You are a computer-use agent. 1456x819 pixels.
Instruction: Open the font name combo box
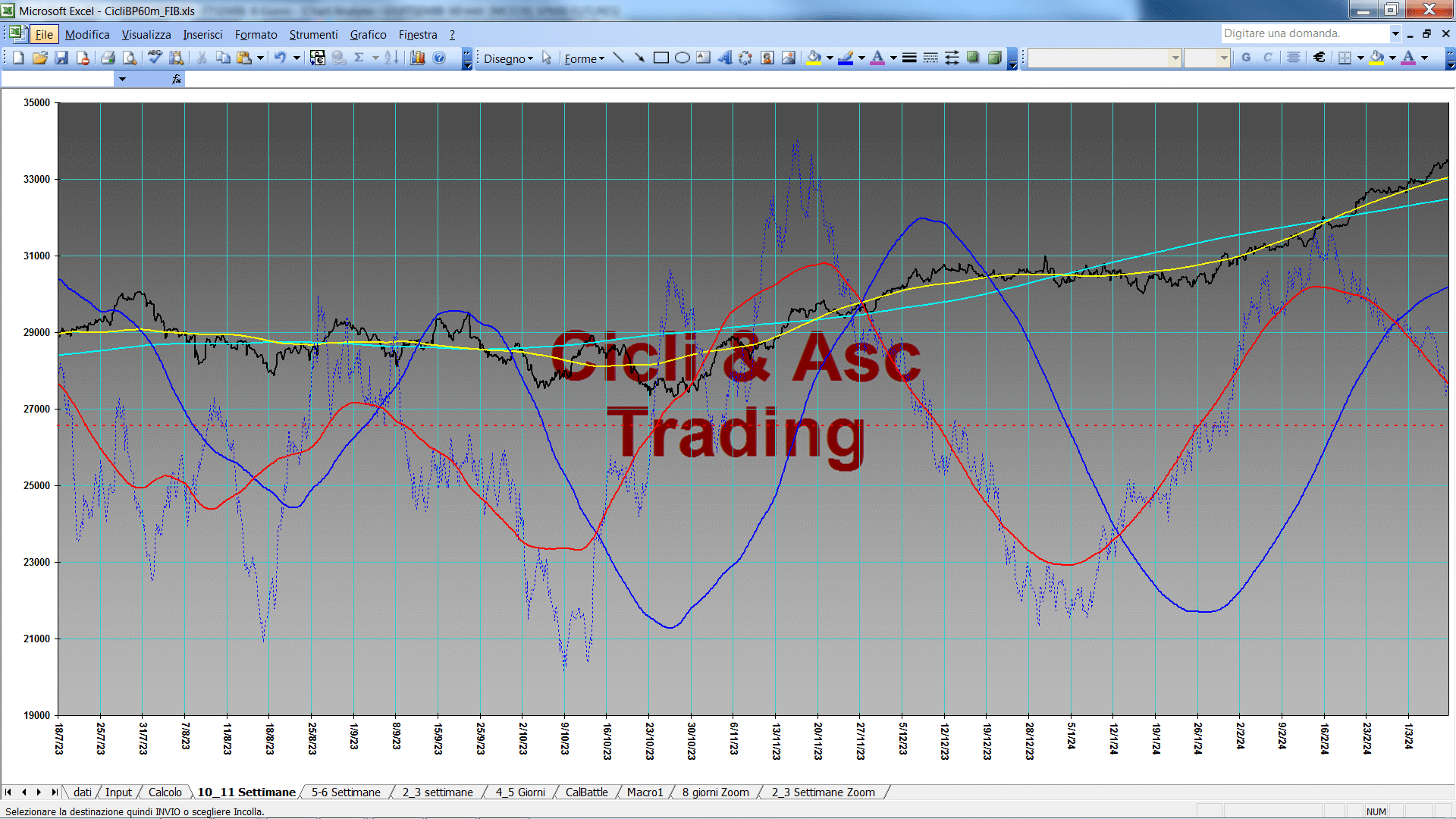pos(1105,58)
